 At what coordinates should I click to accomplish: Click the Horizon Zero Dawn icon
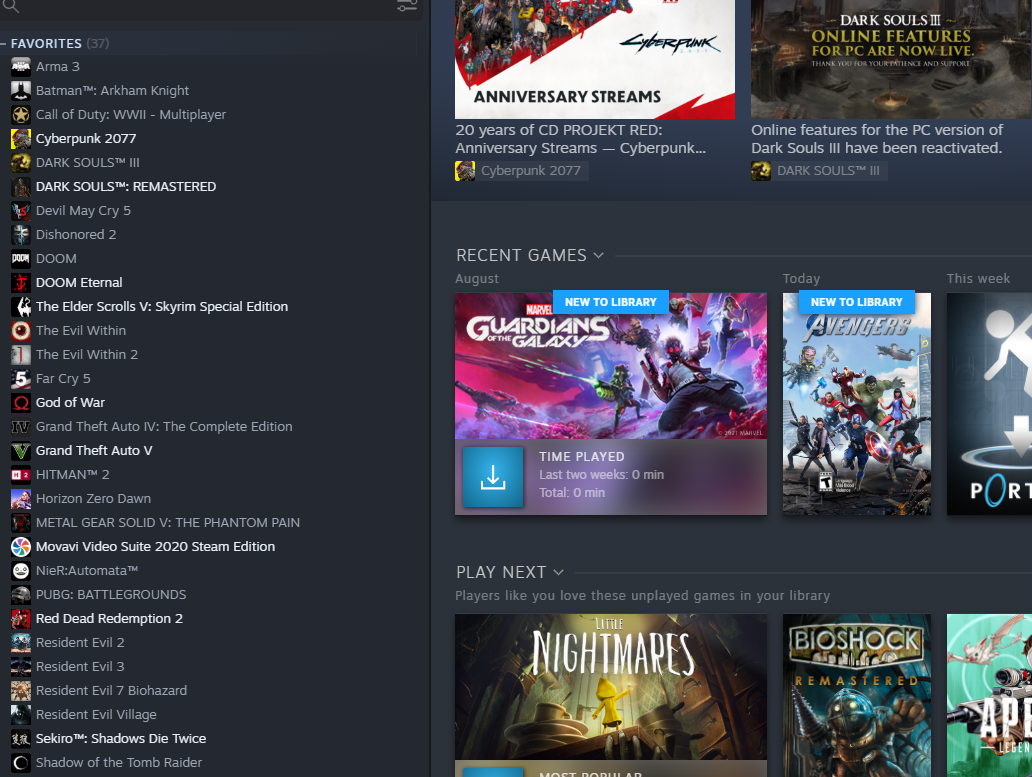click(20, 499)
